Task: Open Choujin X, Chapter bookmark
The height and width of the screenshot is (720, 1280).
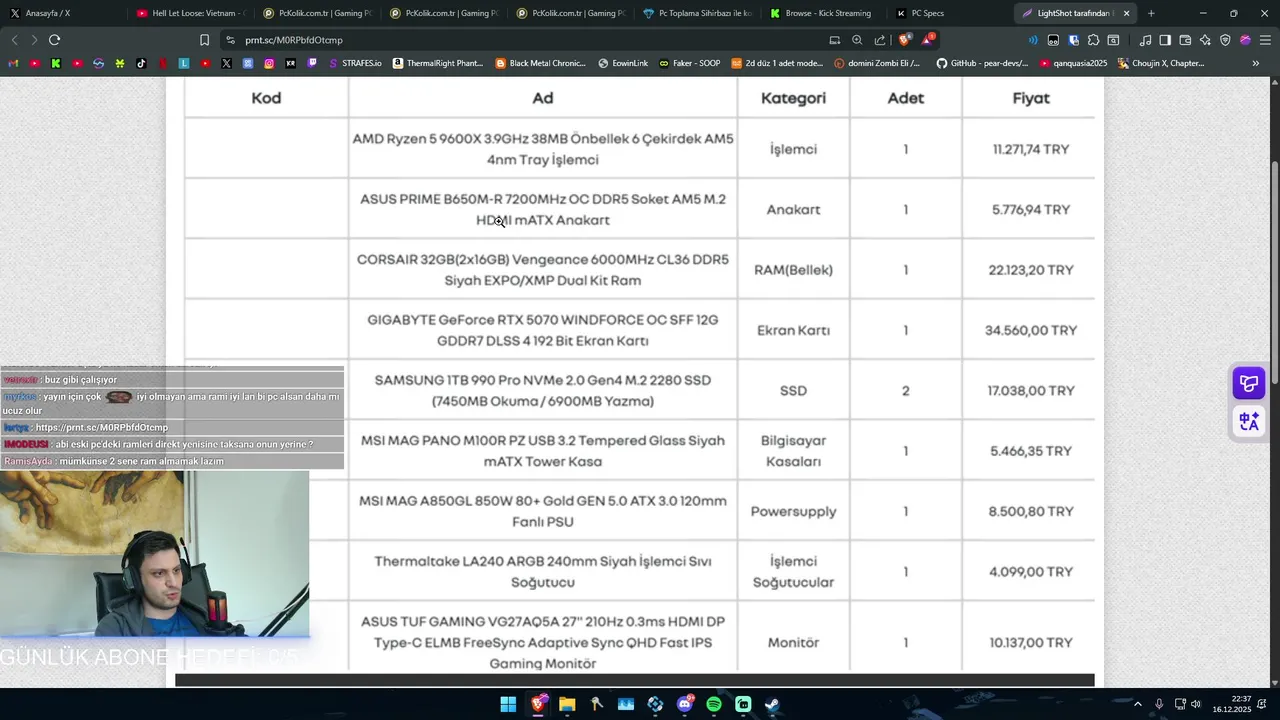Action: tap(1162, 63)
